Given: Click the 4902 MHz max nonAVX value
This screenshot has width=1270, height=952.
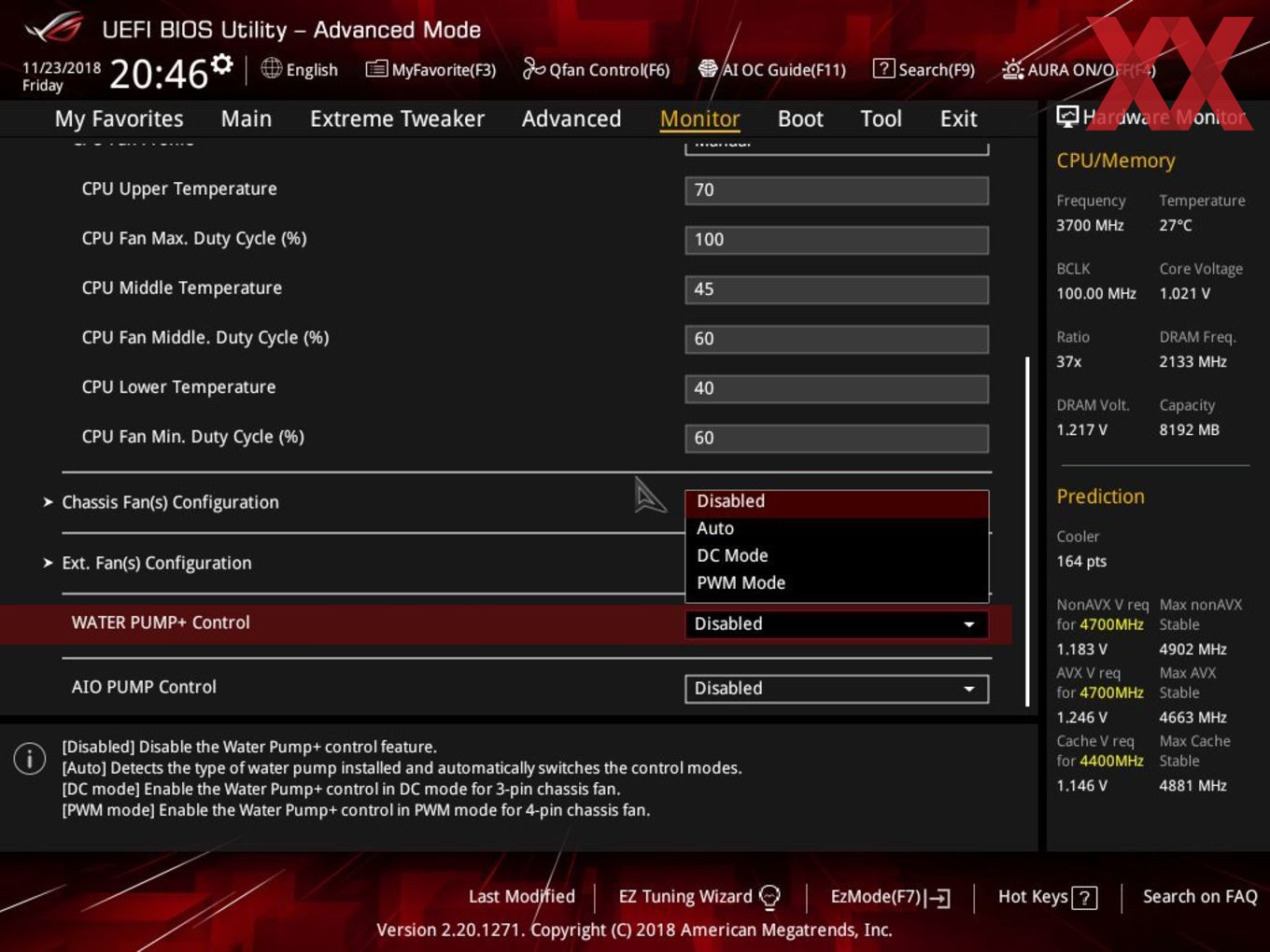Looking at the screenshot, I should click(1192, 649).
